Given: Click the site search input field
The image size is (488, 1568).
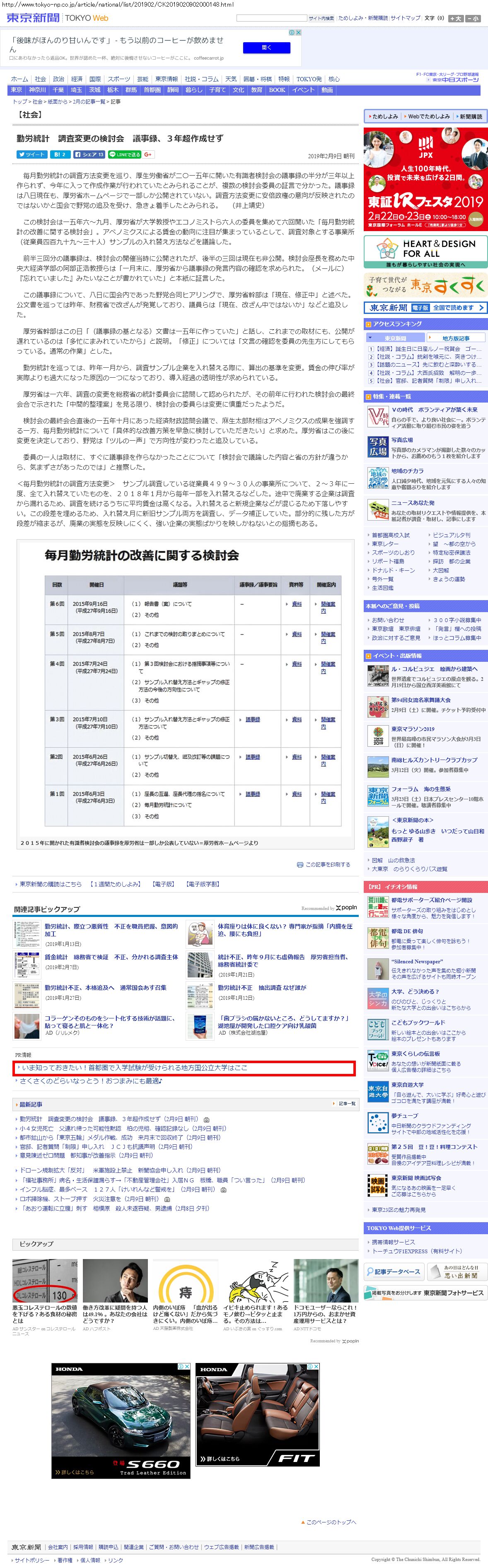Looking at the screenshot, I should (x=271, y=18).
